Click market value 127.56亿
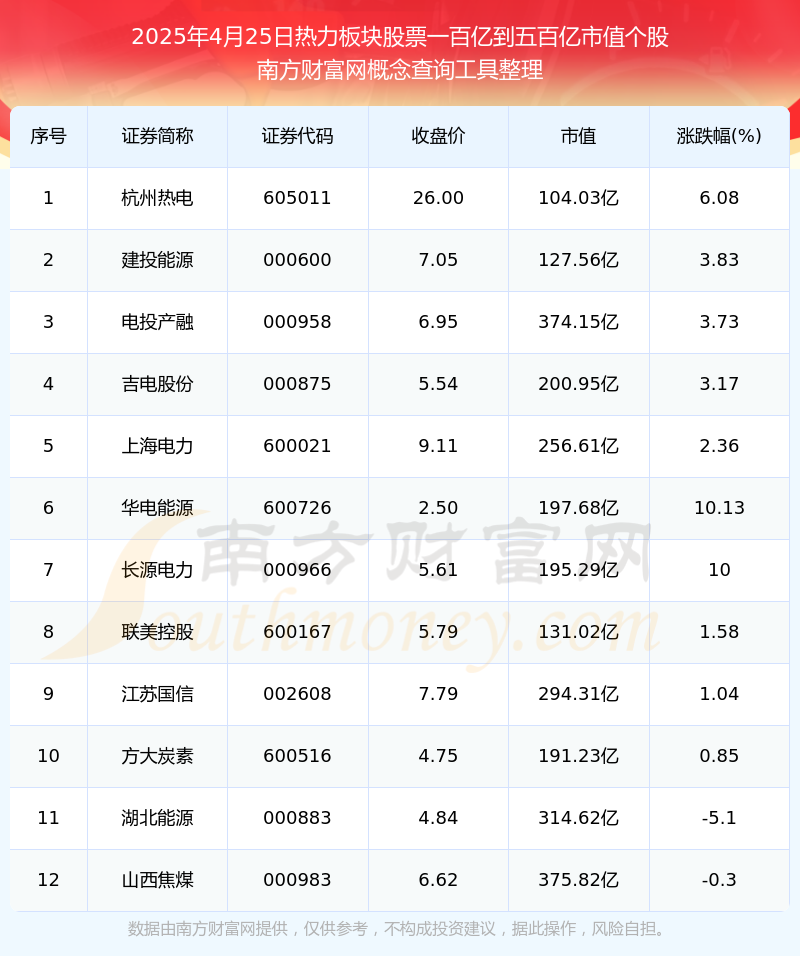The image size is (800, 956). [x=578, y=260]
